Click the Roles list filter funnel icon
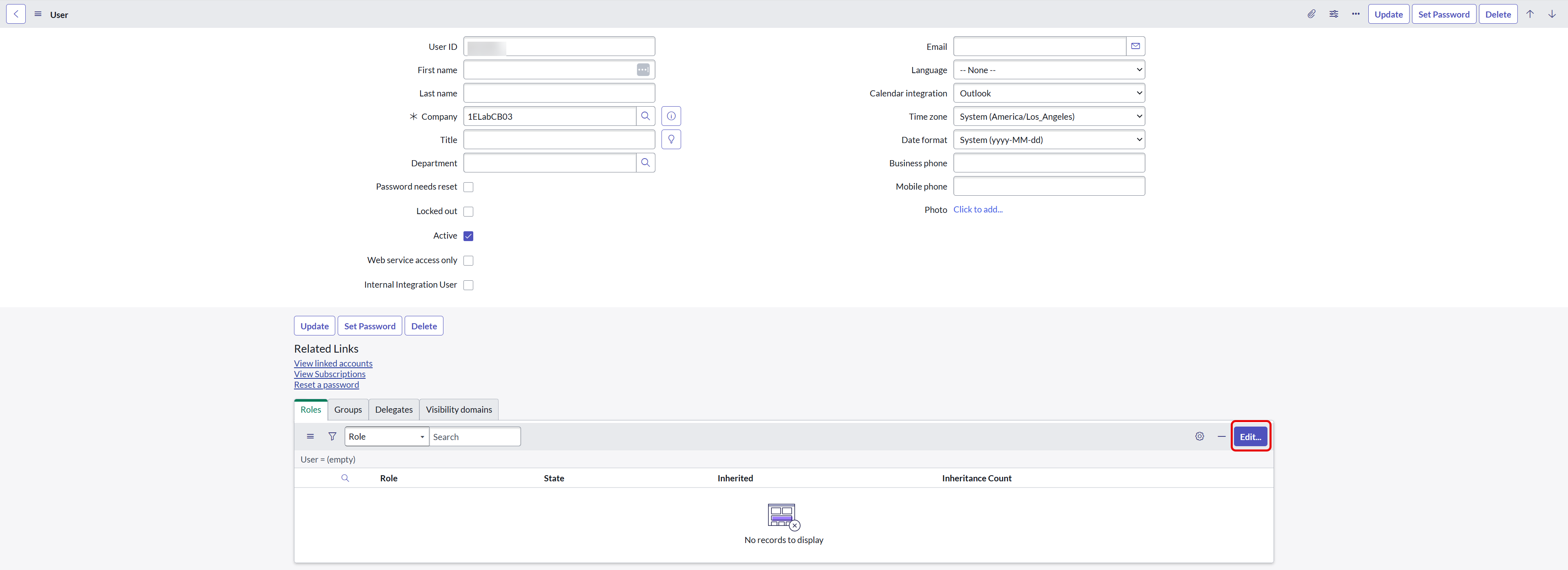1568x570 pixels. coord(332,437)
